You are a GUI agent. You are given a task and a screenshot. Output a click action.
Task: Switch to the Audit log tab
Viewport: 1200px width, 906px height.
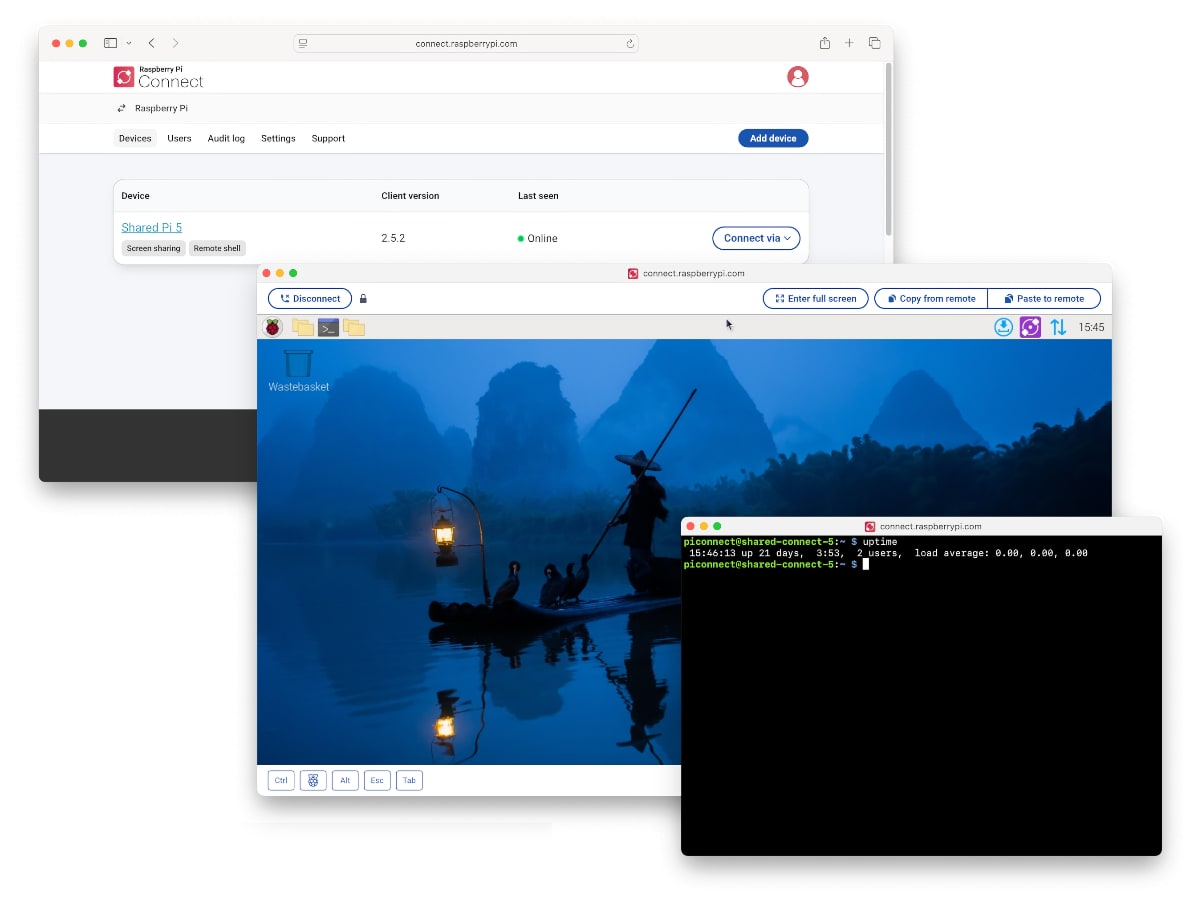click(226, 138)
